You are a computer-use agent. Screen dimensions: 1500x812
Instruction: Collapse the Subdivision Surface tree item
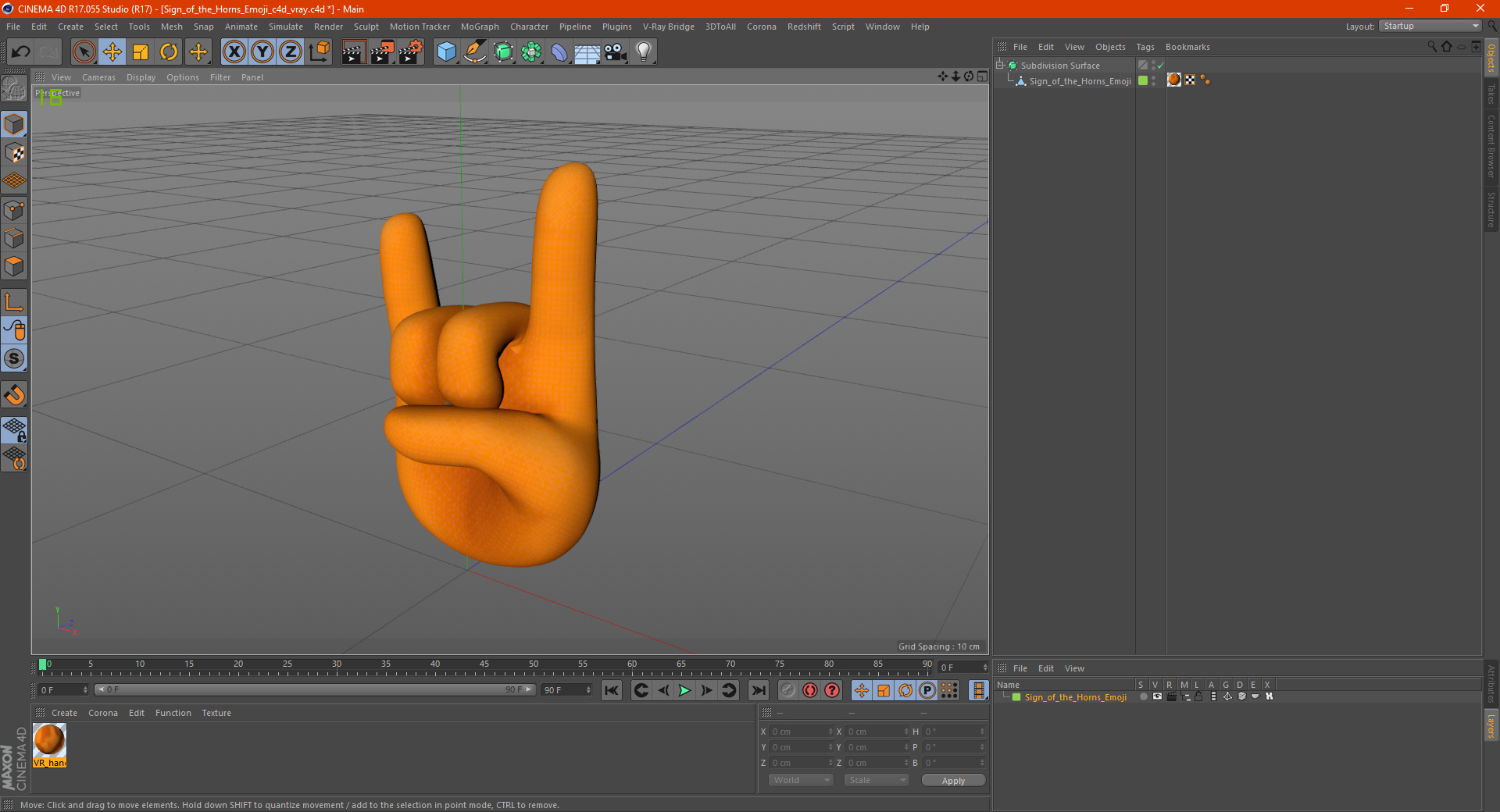999,66
